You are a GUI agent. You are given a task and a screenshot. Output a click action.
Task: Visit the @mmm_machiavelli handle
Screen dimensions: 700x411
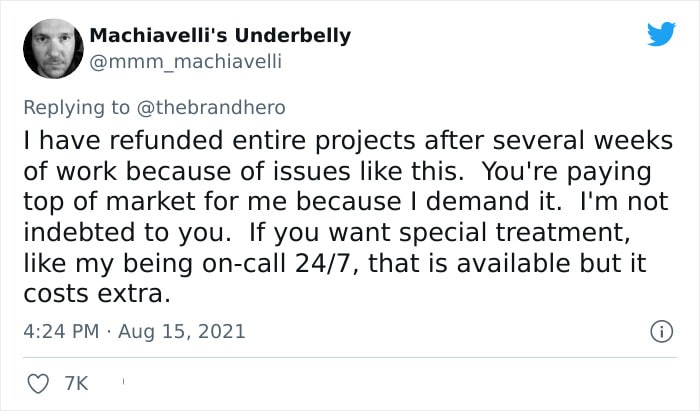coord(185,61)
